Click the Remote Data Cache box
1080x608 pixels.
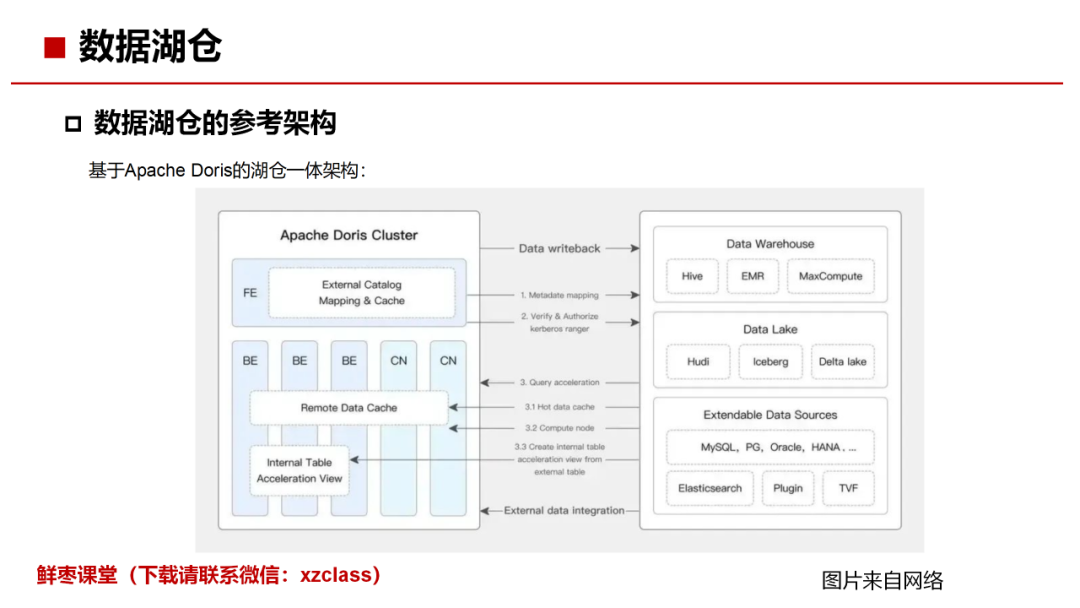tap(349, 408)
